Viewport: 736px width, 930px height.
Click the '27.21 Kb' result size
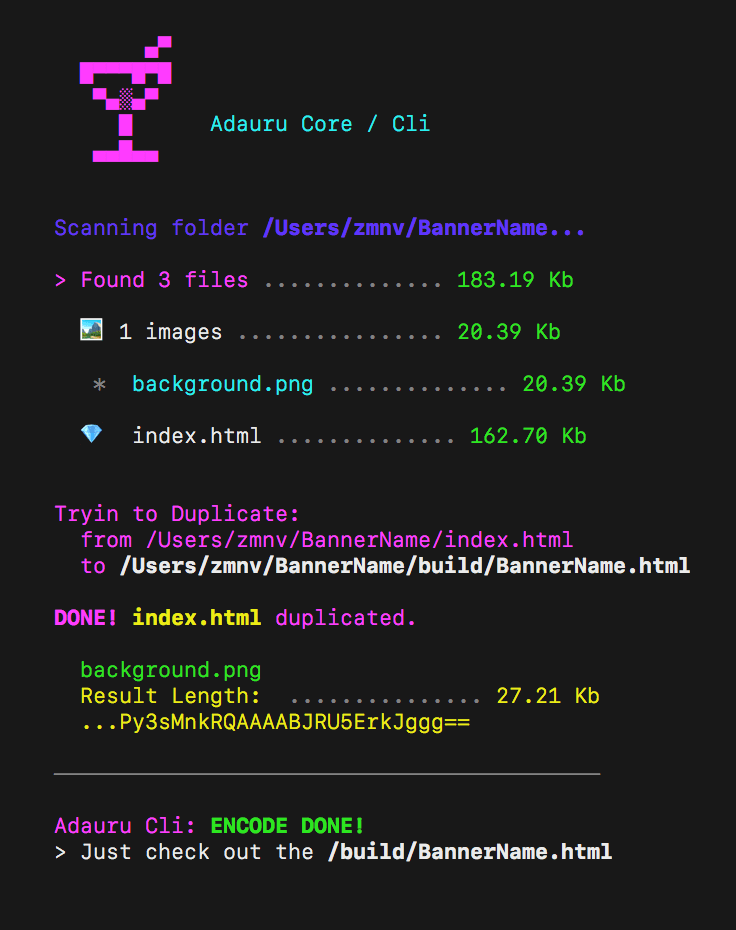548,696
